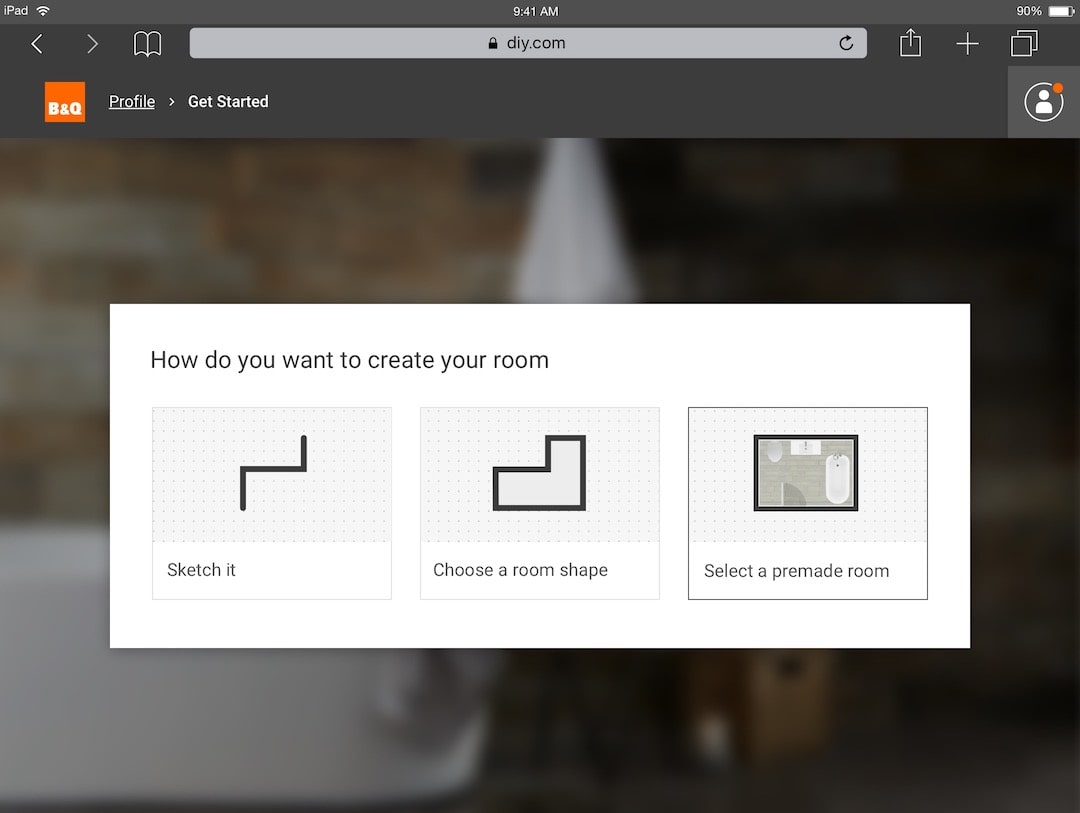Choose the Sketch it card
The width and height of the screenshot is (1080, 813).
pyautogui.click(x=272, y=503)
